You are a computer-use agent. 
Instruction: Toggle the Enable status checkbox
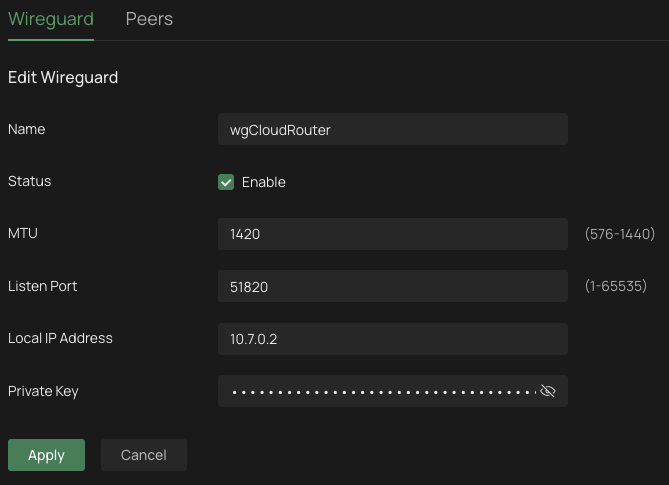coord(226,182)
